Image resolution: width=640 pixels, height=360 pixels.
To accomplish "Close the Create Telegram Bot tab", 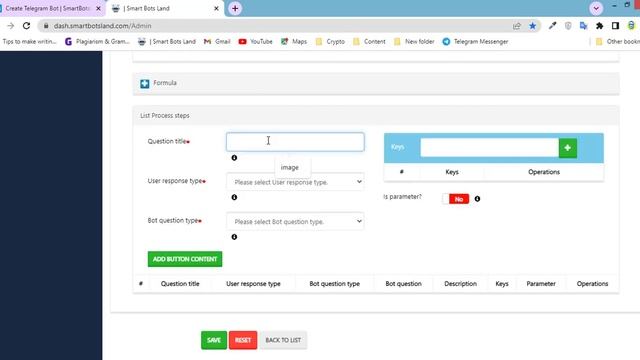I will click(x=98, y=8).
